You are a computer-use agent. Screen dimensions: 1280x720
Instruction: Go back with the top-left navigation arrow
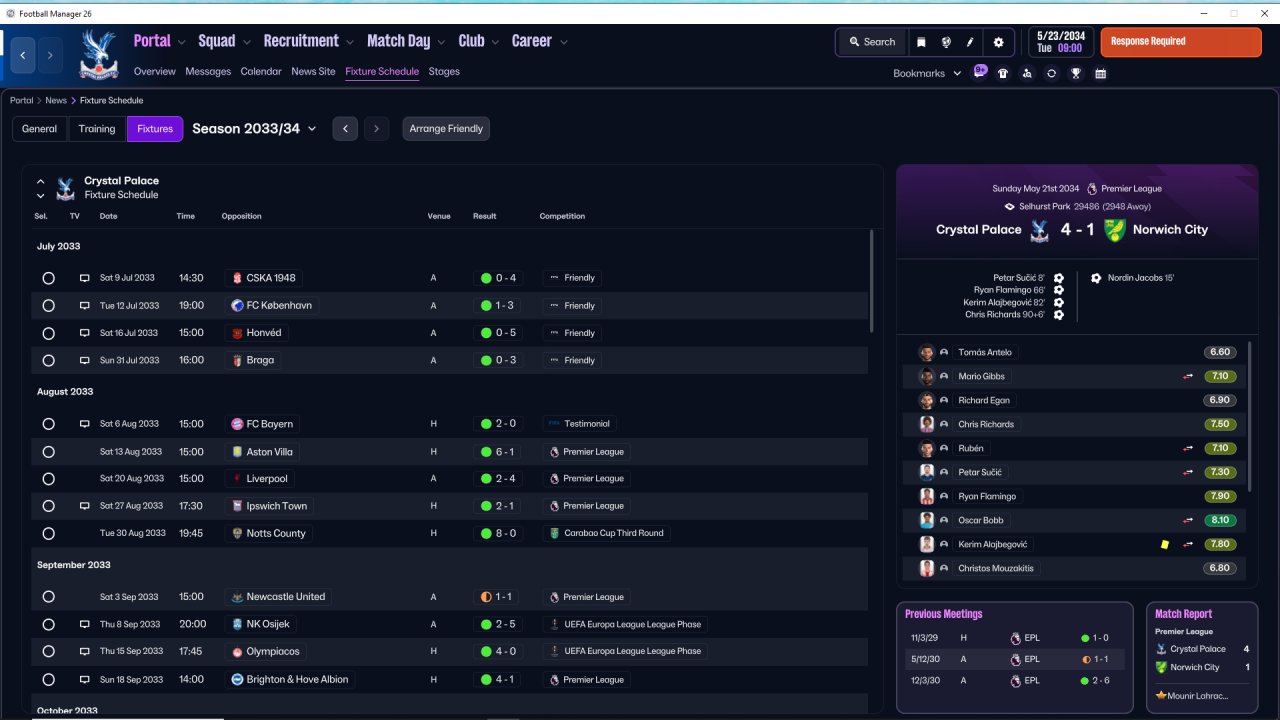point(23,55)
